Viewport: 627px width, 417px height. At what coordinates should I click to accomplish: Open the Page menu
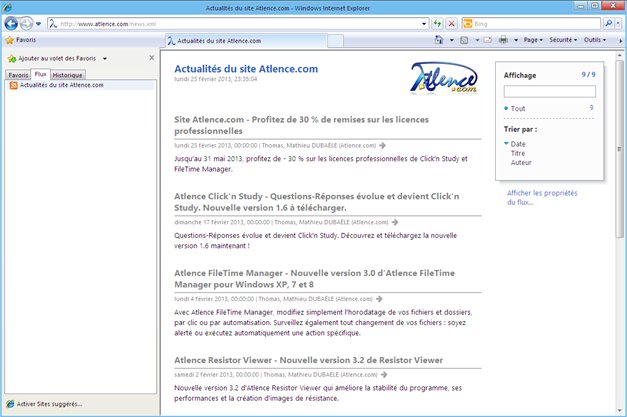[533, 40]
